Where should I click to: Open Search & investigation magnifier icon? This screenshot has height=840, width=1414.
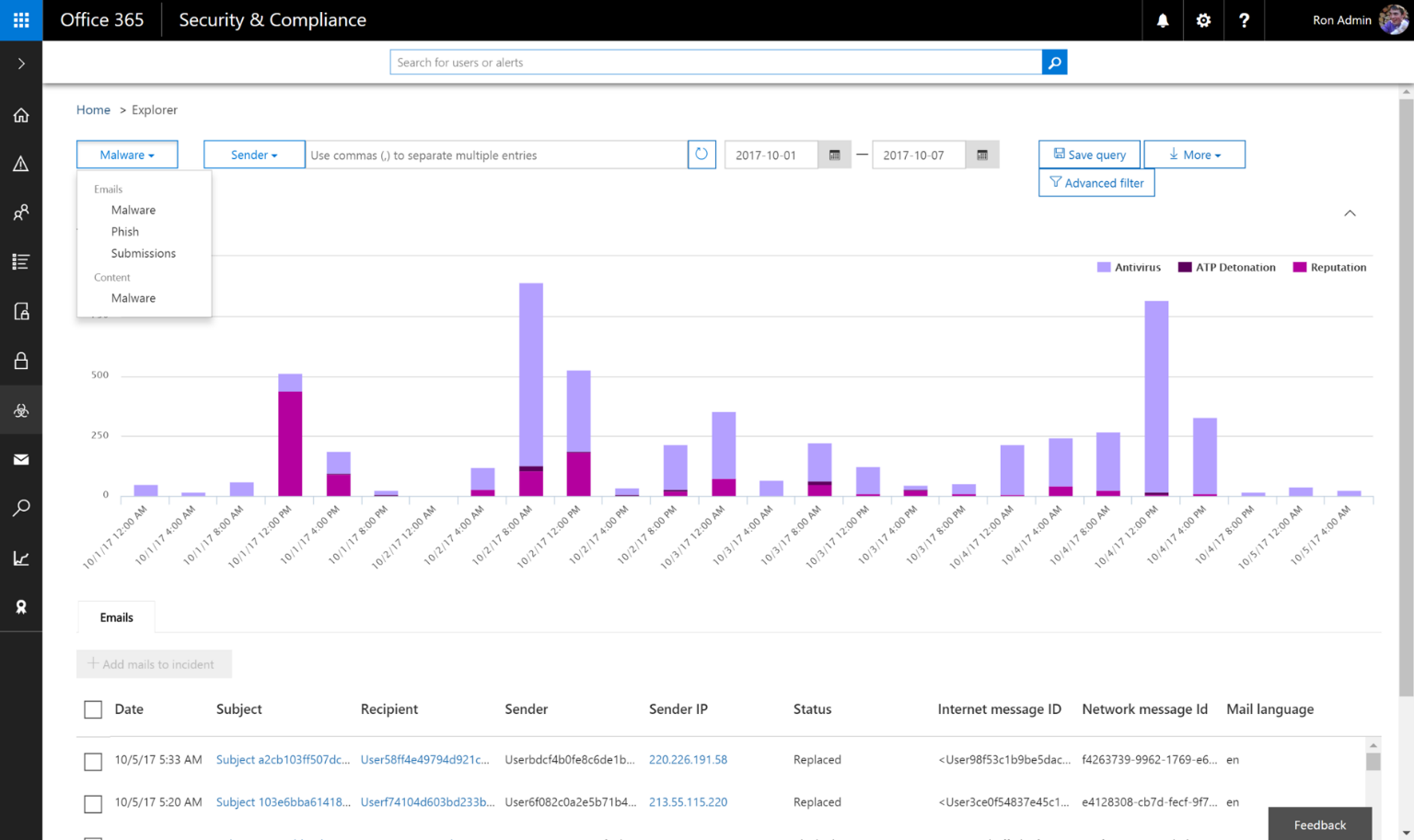tap(20, 507)
